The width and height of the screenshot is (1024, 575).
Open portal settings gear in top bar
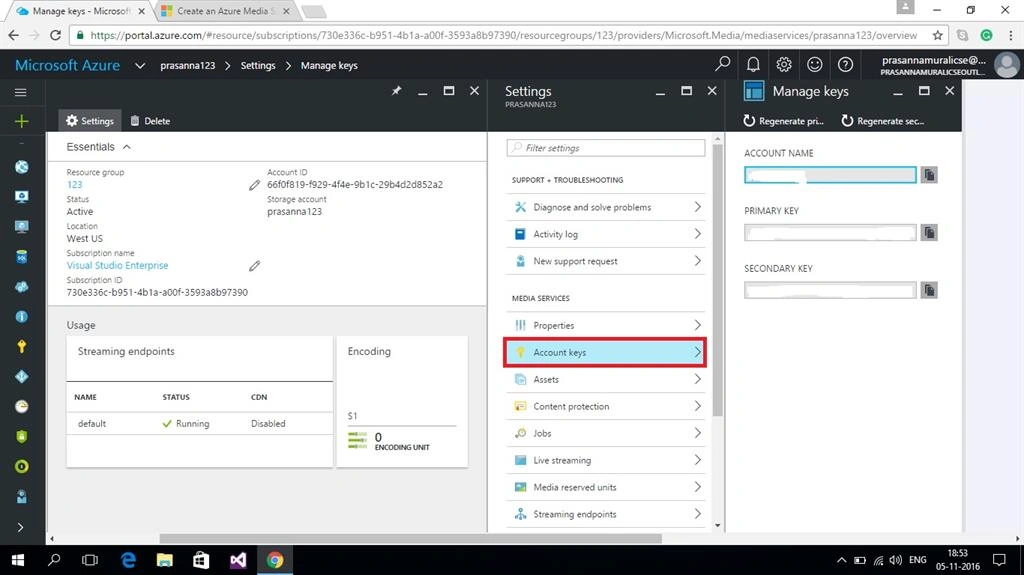(x=784, y=64)
